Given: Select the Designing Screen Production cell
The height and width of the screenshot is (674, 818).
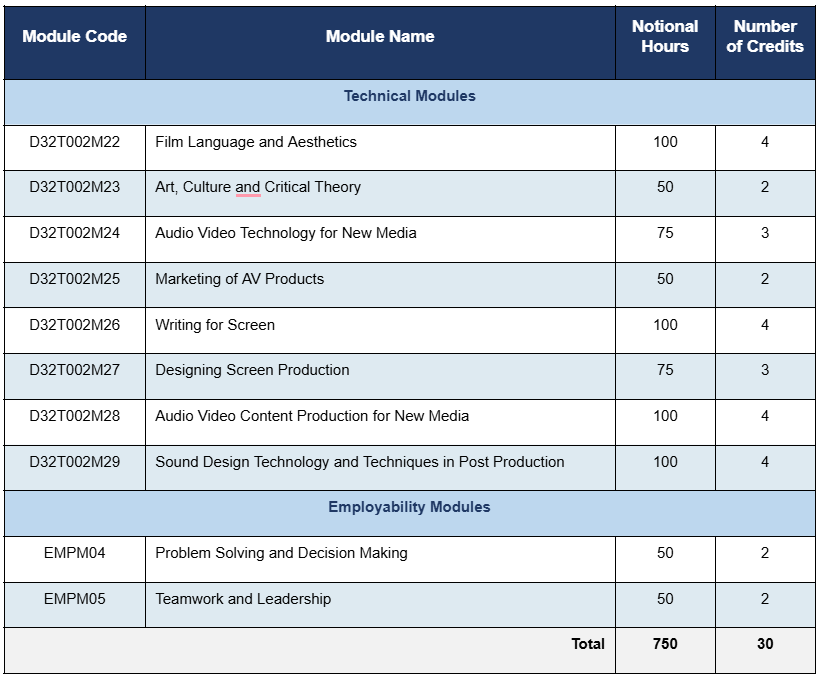Looking at the screenshot, I should (253, 370).
